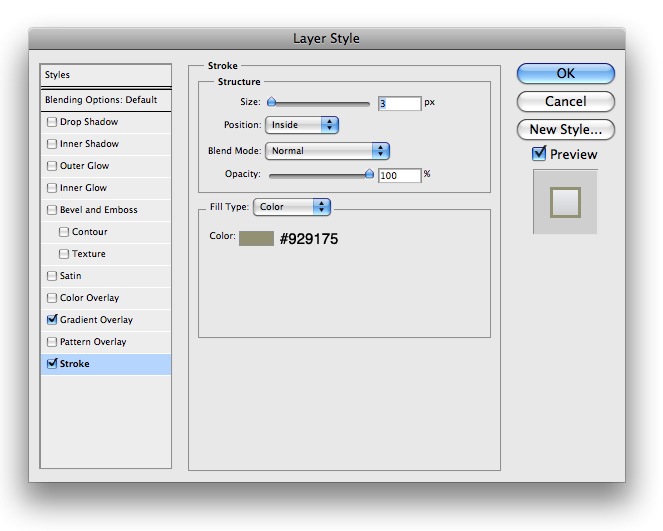Enable the Contour checkbox

[x=63, y=232]
